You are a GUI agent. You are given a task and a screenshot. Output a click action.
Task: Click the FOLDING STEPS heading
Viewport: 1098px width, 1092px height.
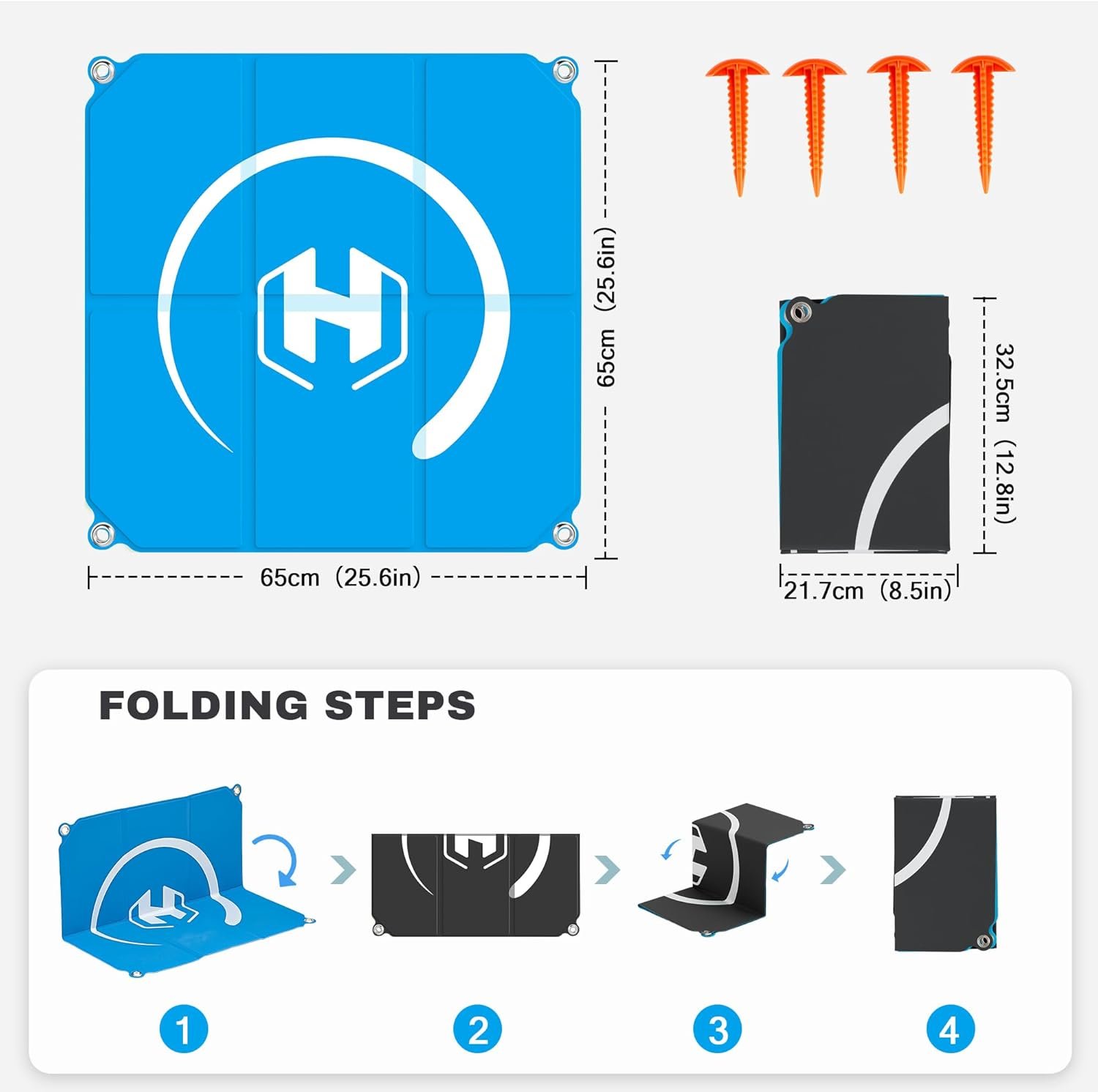[287, 706]
